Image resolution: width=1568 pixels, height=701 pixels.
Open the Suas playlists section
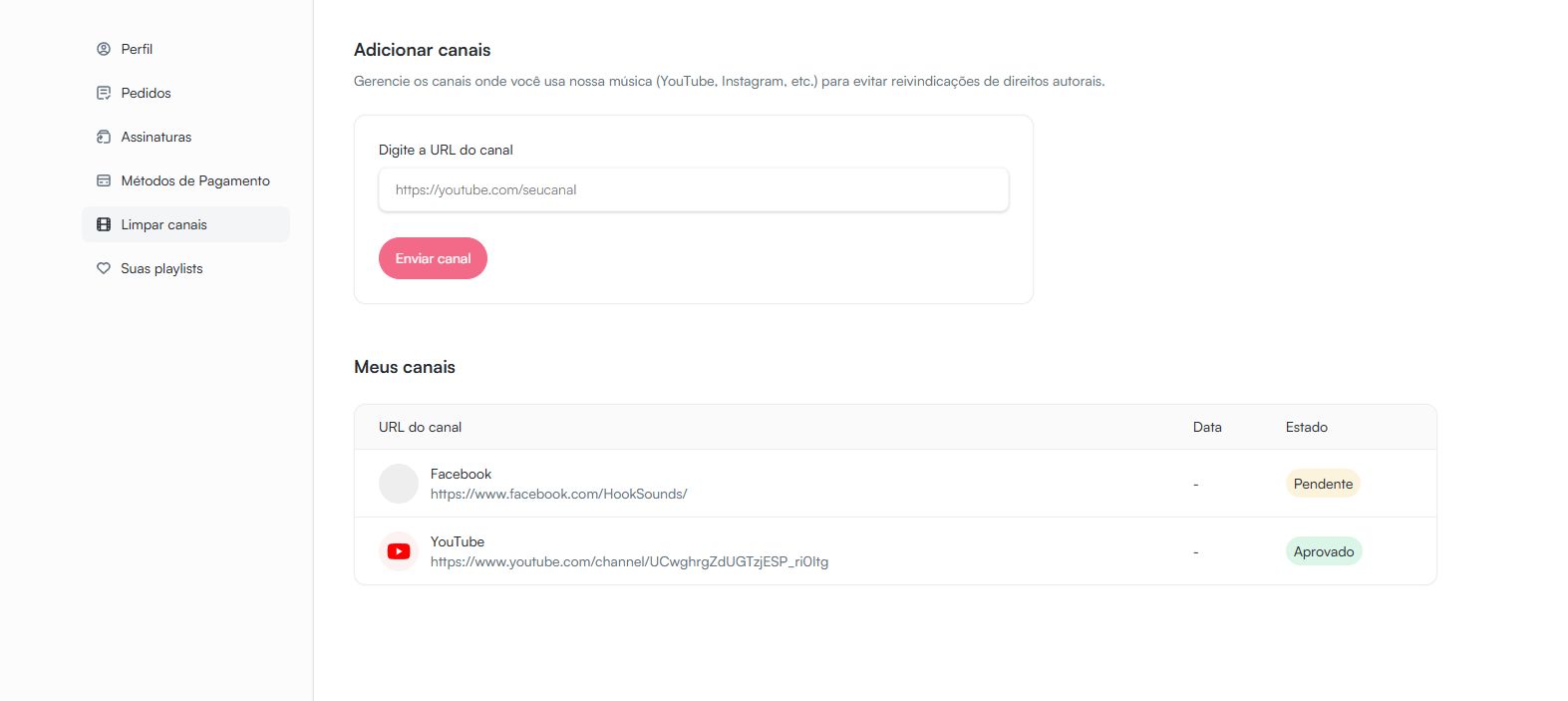tap(161, 268)
